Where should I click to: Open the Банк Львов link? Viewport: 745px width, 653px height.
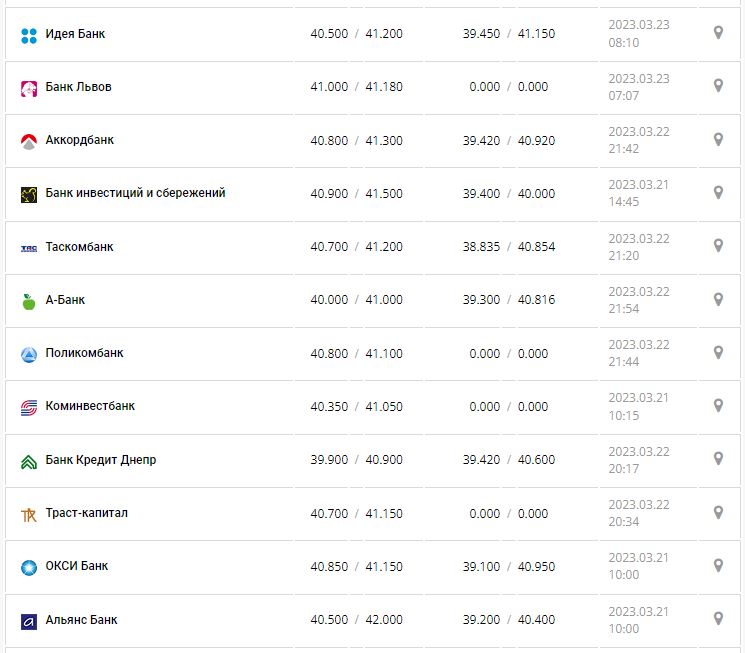coord(78,87)
